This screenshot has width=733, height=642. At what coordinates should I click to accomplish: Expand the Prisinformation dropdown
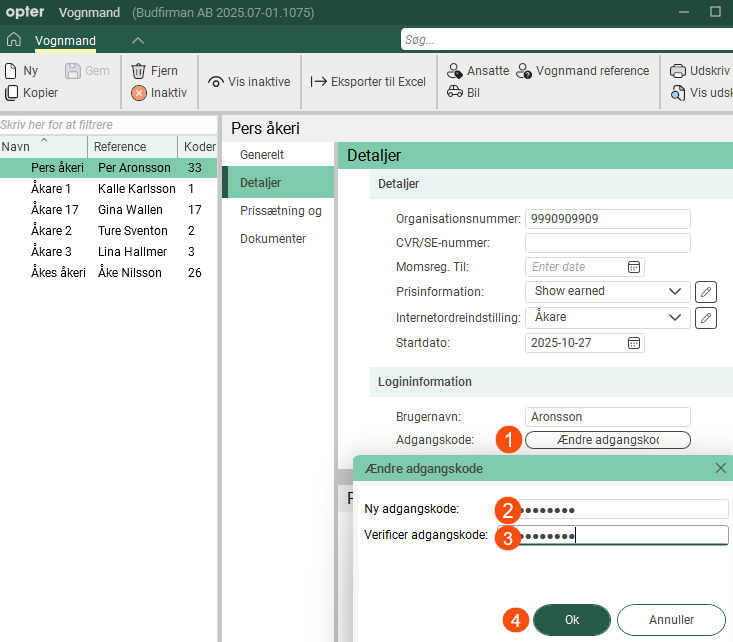673,291
